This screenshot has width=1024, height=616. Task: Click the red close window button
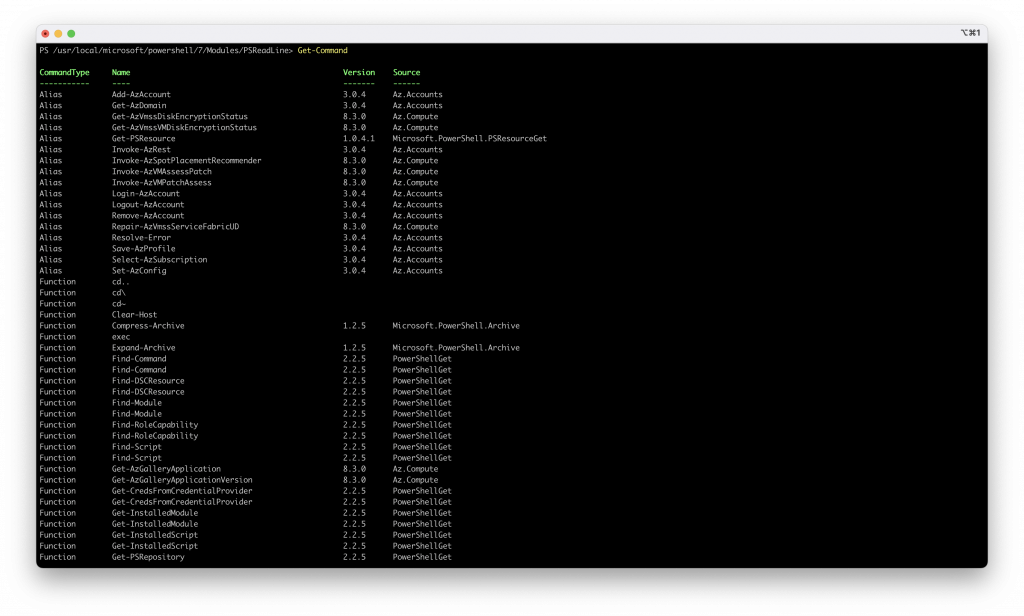[45, 33]
